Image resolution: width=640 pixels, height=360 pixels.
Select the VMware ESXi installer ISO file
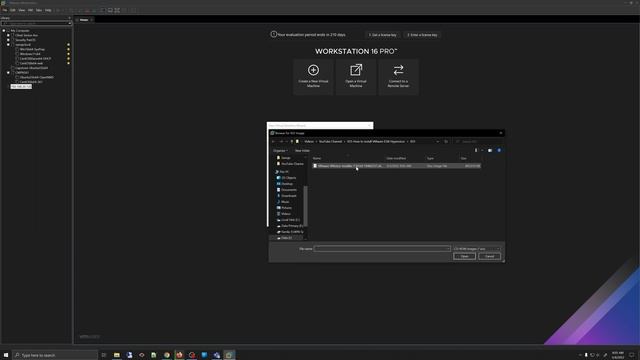(x=396, y=166)
